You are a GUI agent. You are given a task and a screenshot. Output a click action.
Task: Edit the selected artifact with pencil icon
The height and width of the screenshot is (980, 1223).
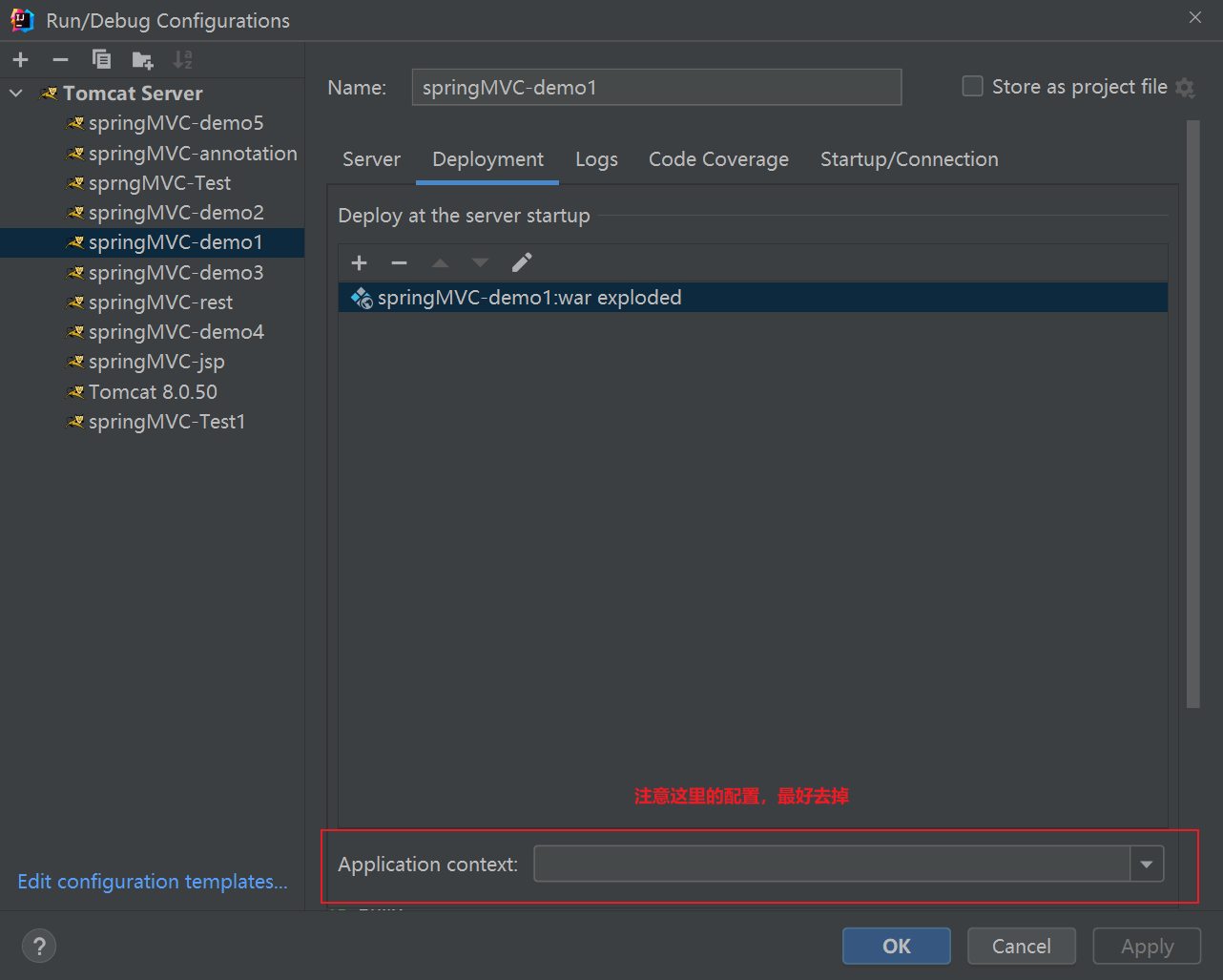[522, 263]
